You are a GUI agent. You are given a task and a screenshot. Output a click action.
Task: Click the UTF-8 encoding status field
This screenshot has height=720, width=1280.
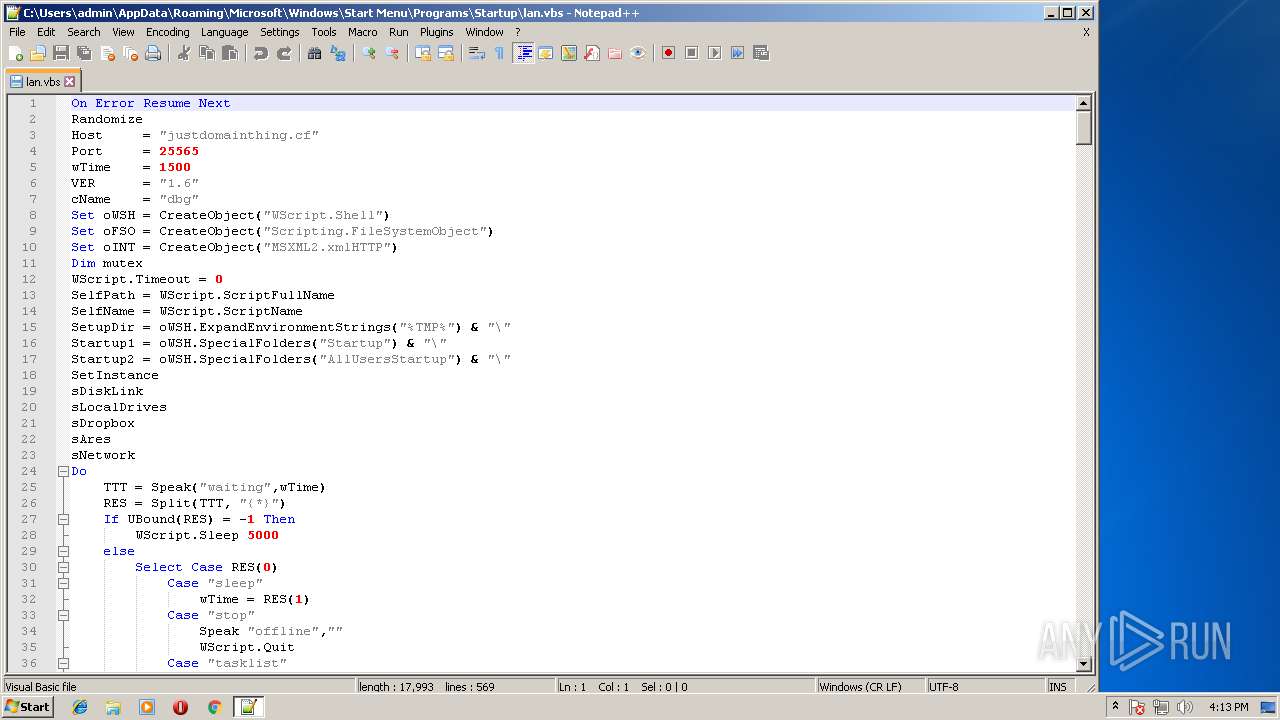click(985, 687)
